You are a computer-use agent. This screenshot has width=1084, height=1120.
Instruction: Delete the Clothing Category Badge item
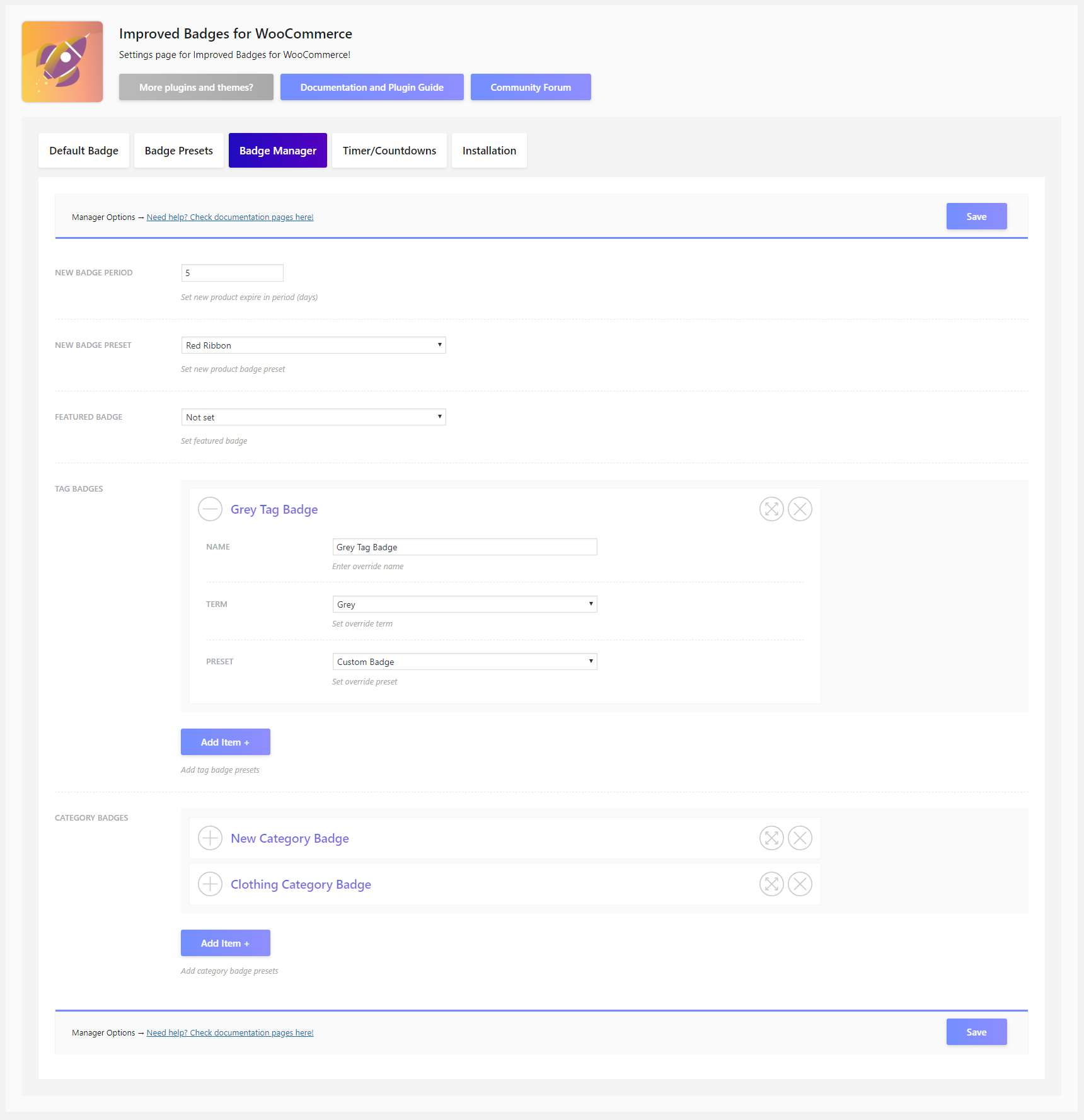(x=800, y=884)
